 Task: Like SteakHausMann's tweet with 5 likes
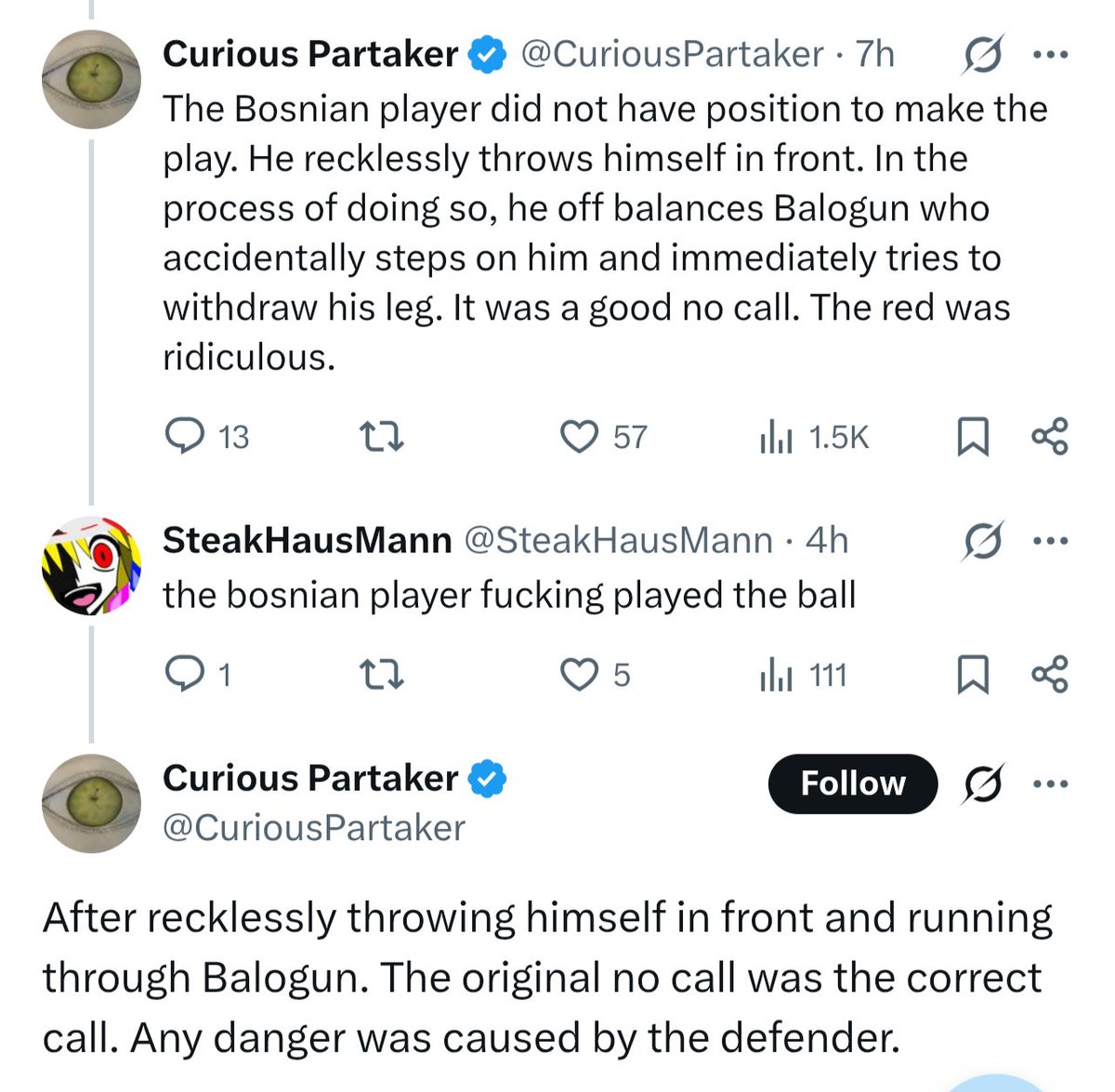(x=595, y=674)
